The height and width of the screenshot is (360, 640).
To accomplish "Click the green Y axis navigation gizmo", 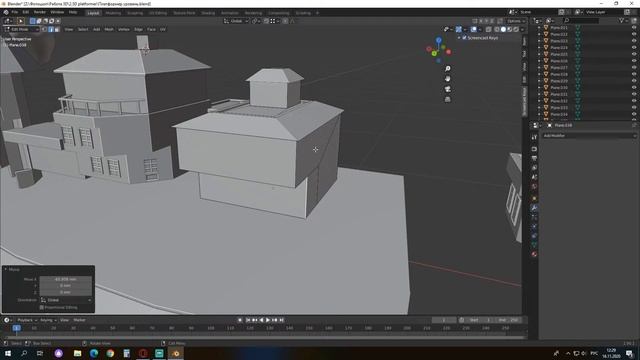I will (x=434, y=53).
